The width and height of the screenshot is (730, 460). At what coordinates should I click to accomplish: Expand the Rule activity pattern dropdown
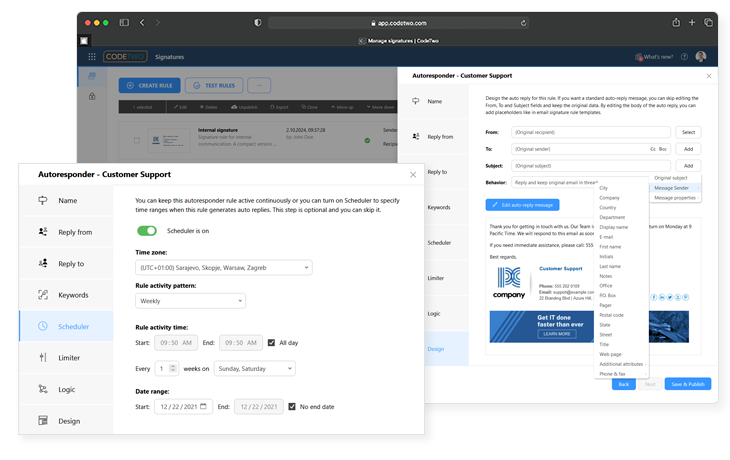(190, 300)
